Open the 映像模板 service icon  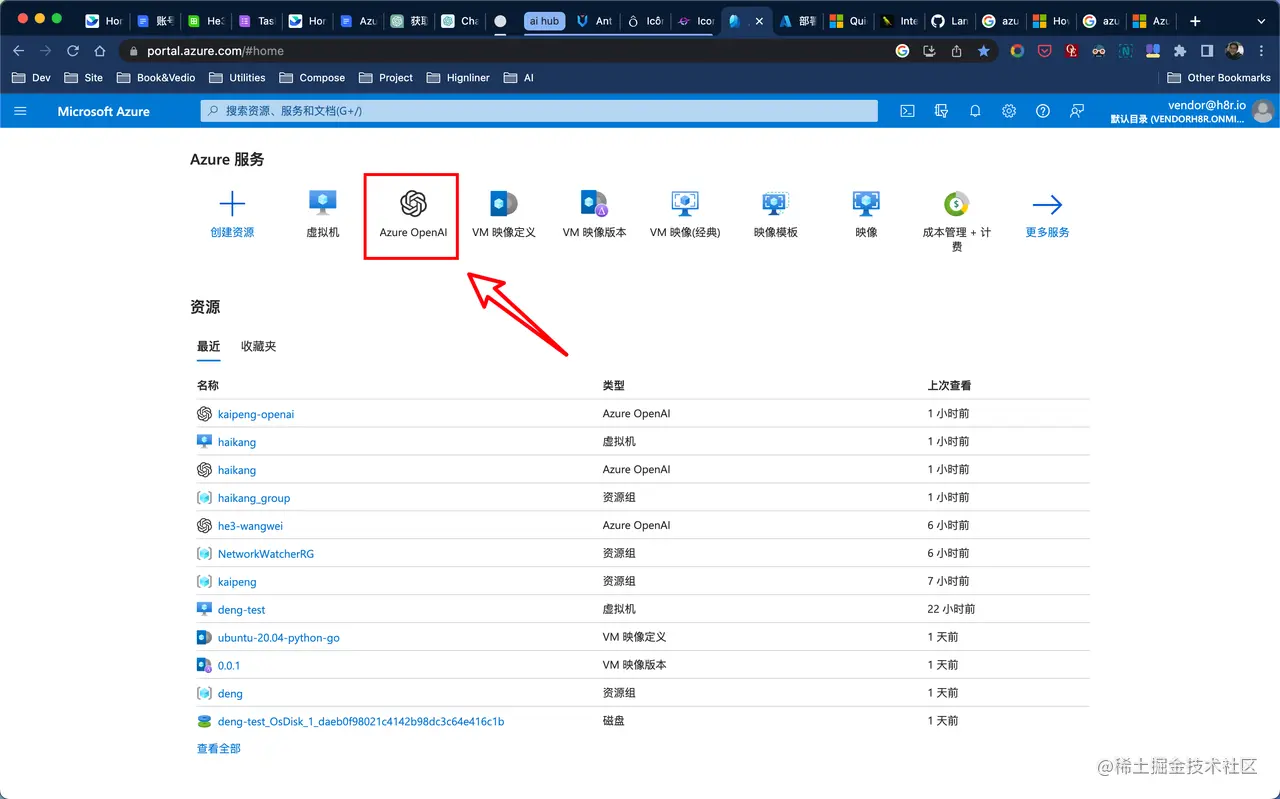[x=775, y=203]
